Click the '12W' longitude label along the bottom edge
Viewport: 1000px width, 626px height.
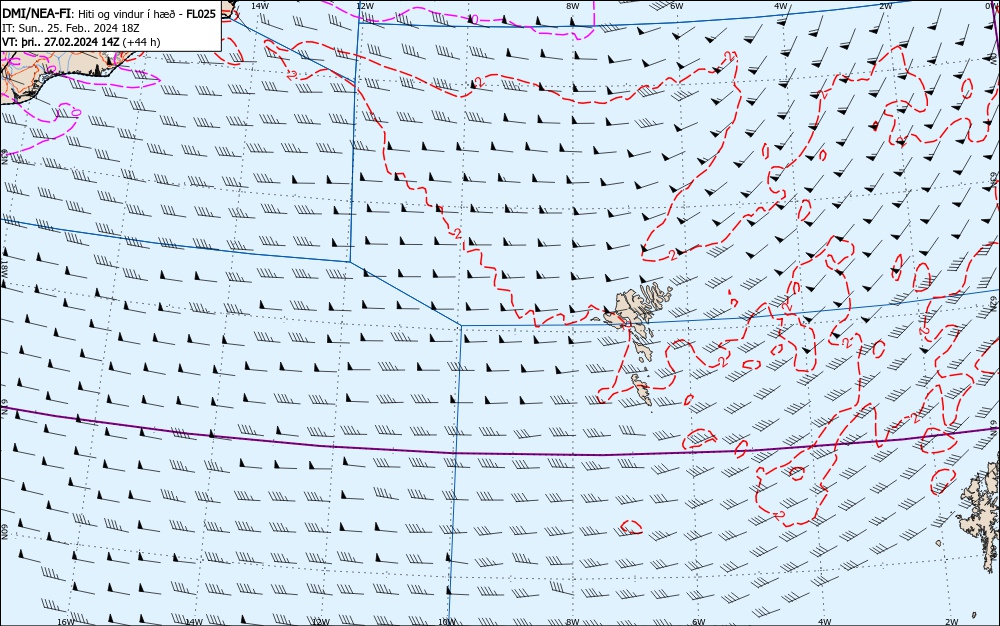(x=321, y=622)
